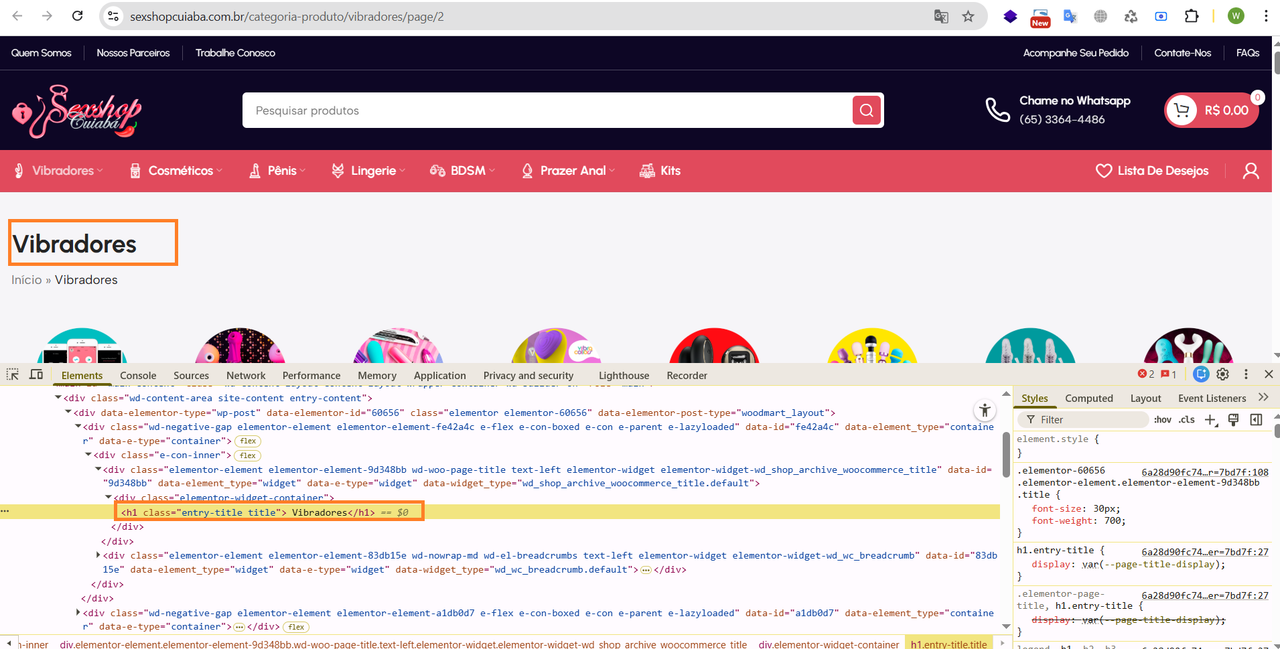
Task: Click the Translate page icon in address bar
Action: point(941,16)
